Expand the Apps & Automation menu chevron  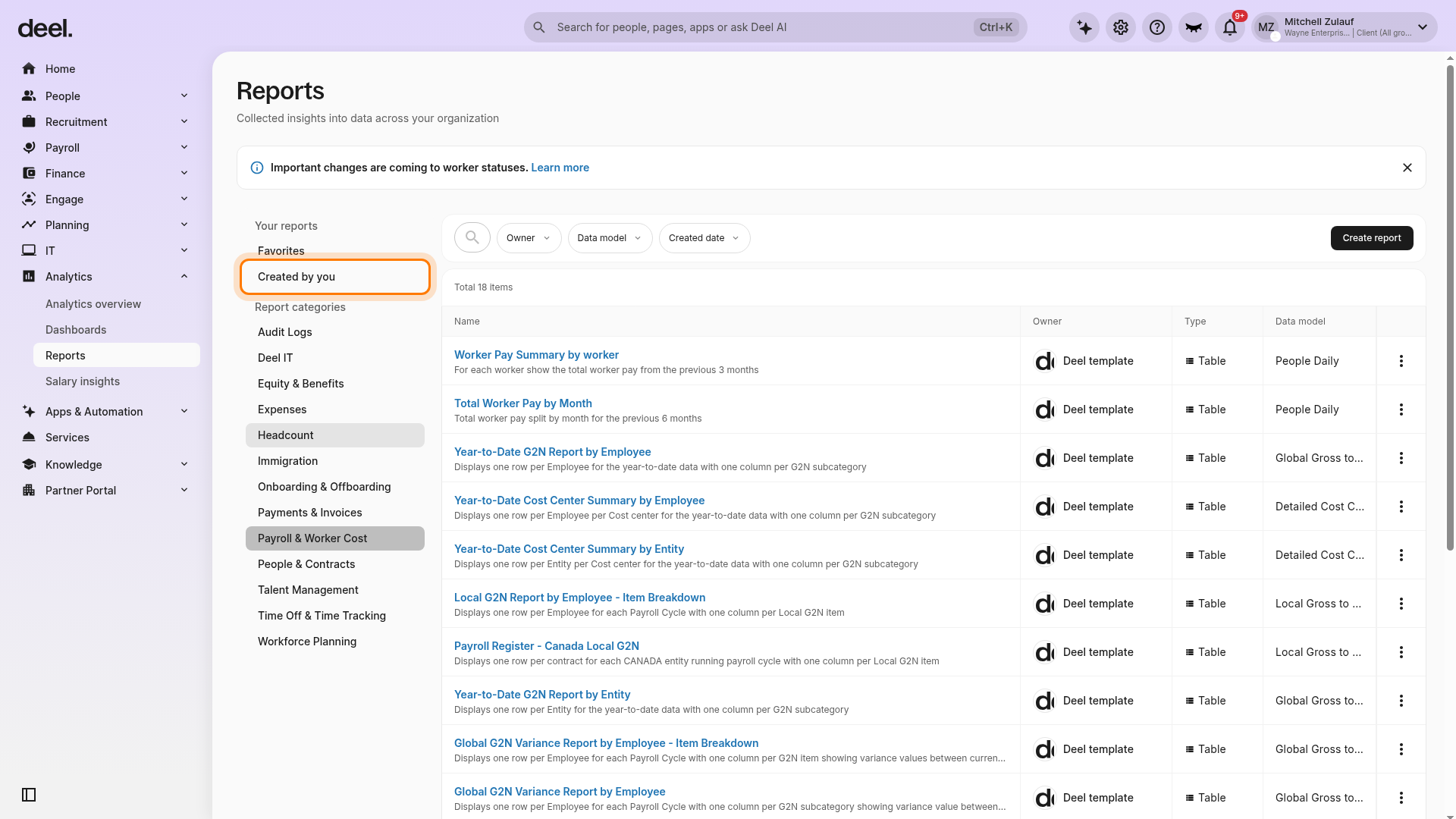[184, 411]
